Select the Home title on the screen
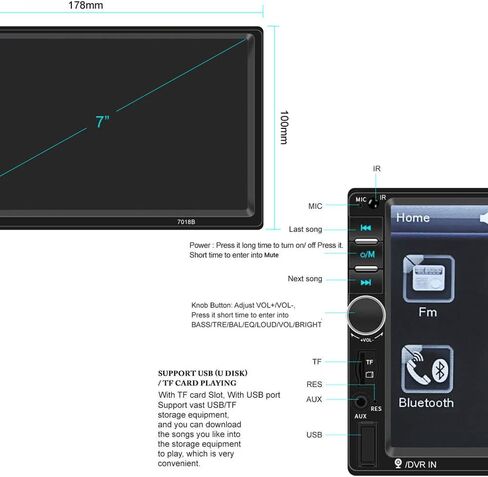This screenshot has width=488, height=477. [x=413, y=218]
